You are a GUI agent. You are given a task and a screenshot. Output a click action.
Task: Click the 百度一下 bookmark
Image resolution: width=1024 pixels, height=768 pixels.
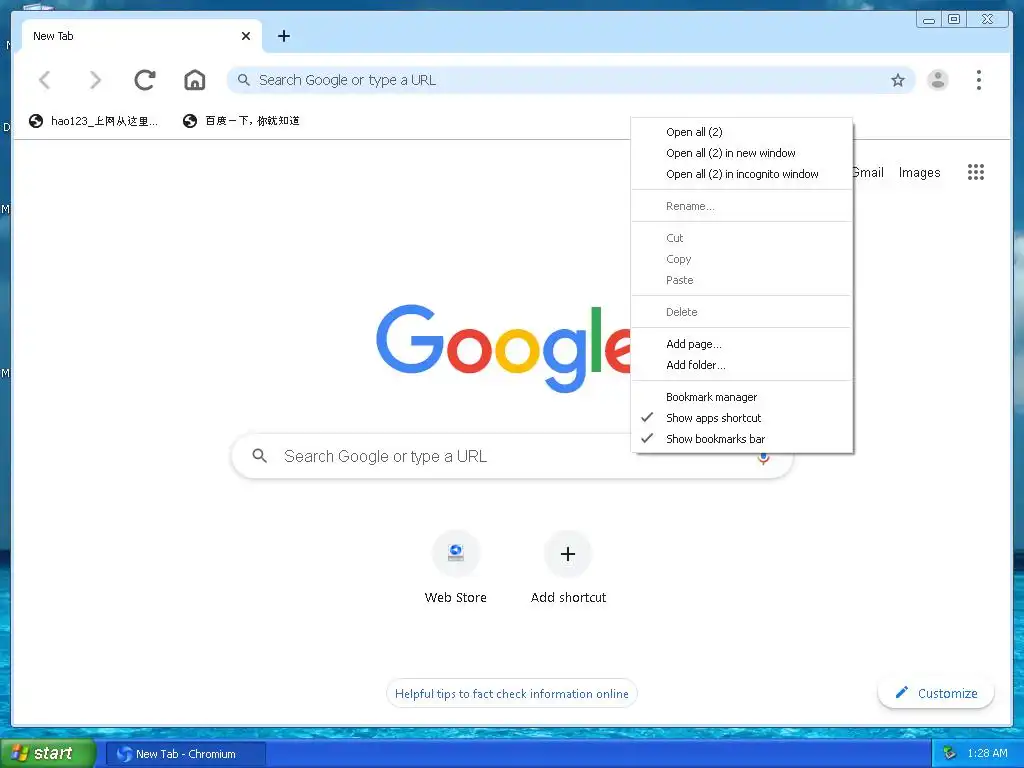pyautogui.click(x=242, y=121)
